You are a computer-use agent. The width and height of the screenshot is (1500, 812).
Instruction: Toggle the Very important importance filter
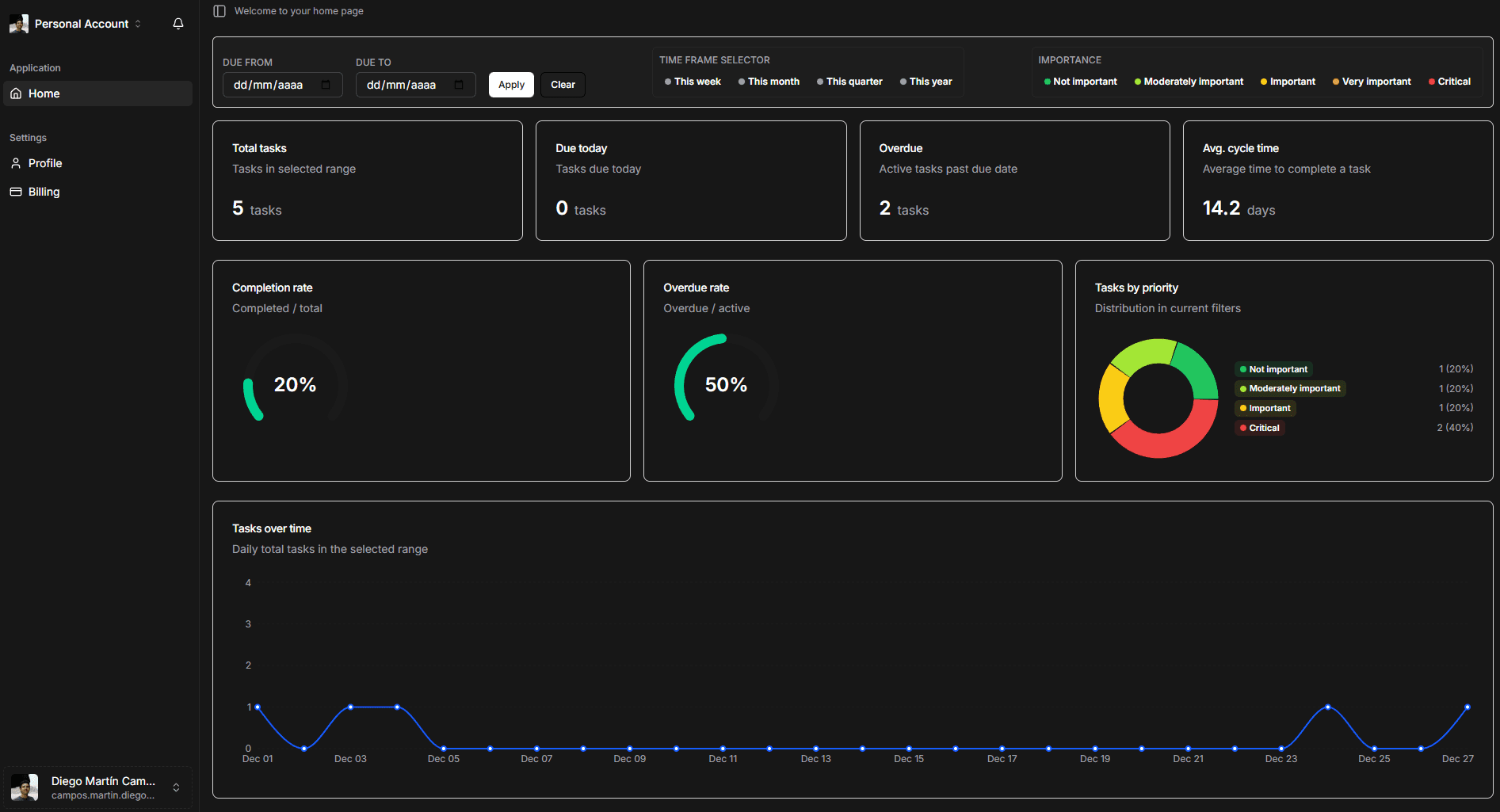1372,82
